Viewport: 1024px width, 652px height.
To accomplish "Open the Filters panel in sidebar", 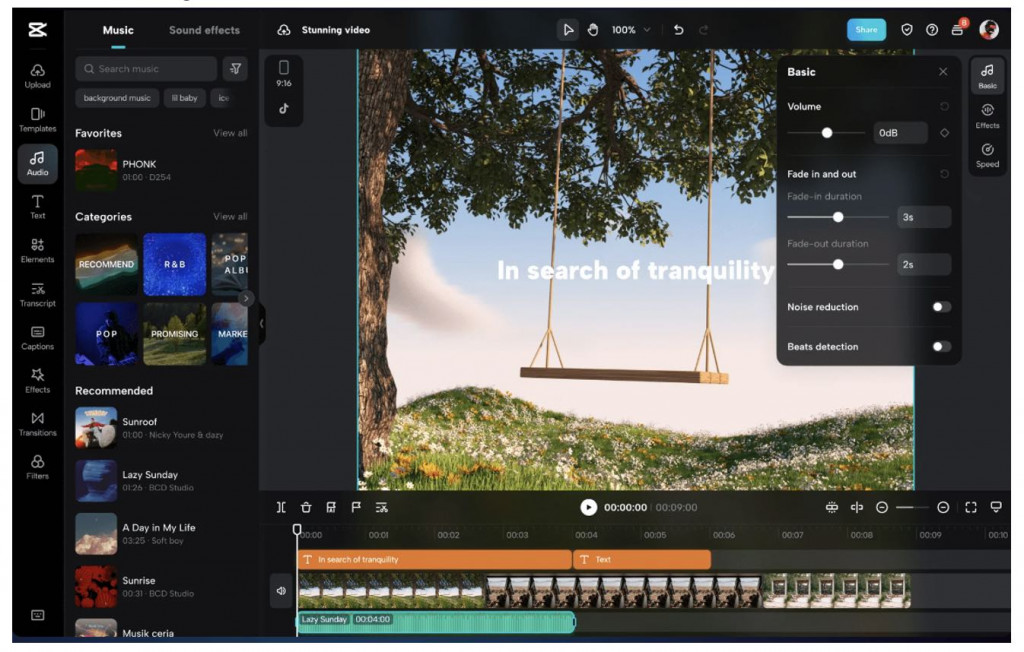I will (x=37, y=466).
